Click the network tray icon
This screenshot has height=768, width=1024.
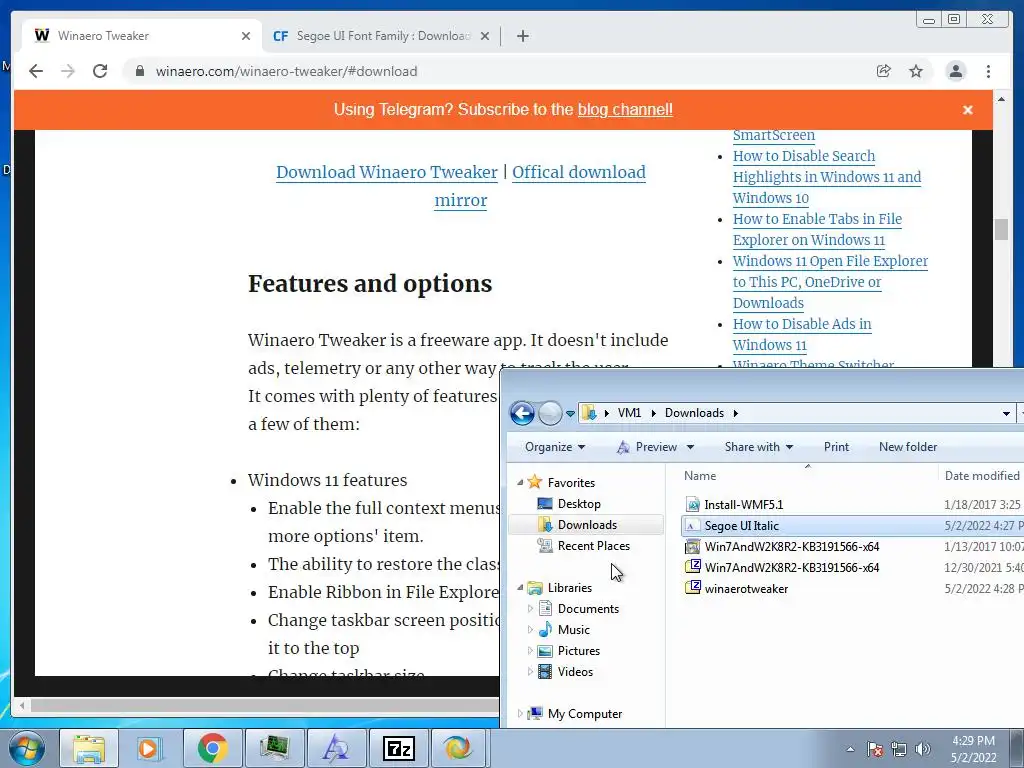click(899, 749)
